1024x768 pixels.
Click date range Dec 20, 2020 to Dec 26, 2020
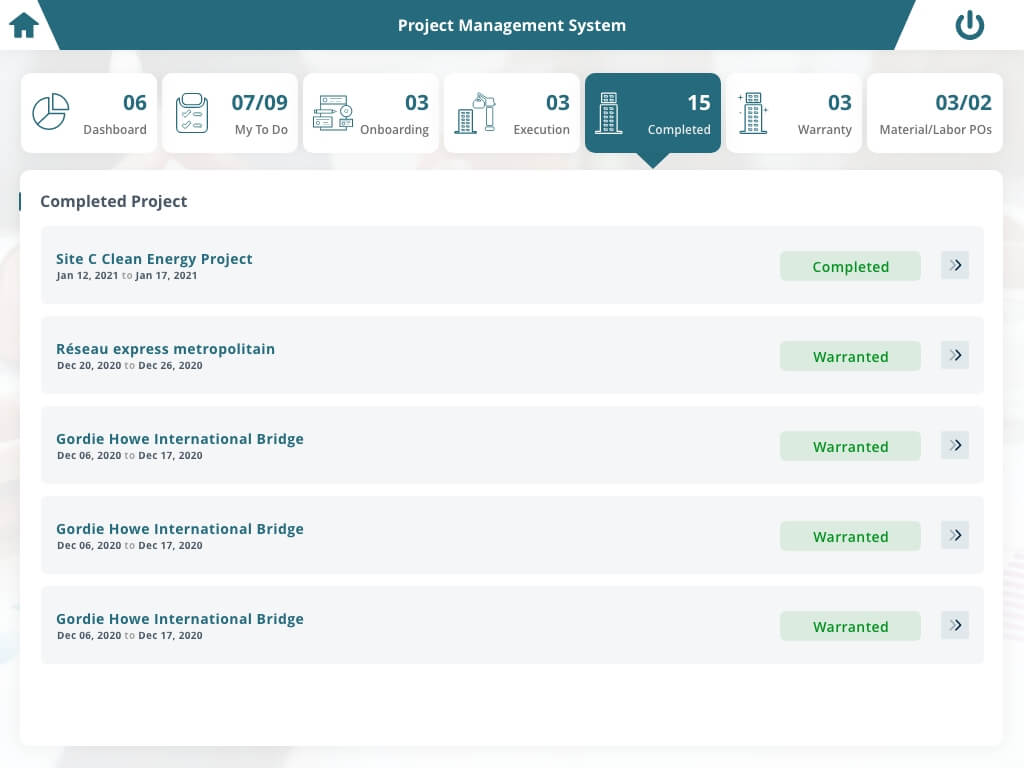click(129, 366)
